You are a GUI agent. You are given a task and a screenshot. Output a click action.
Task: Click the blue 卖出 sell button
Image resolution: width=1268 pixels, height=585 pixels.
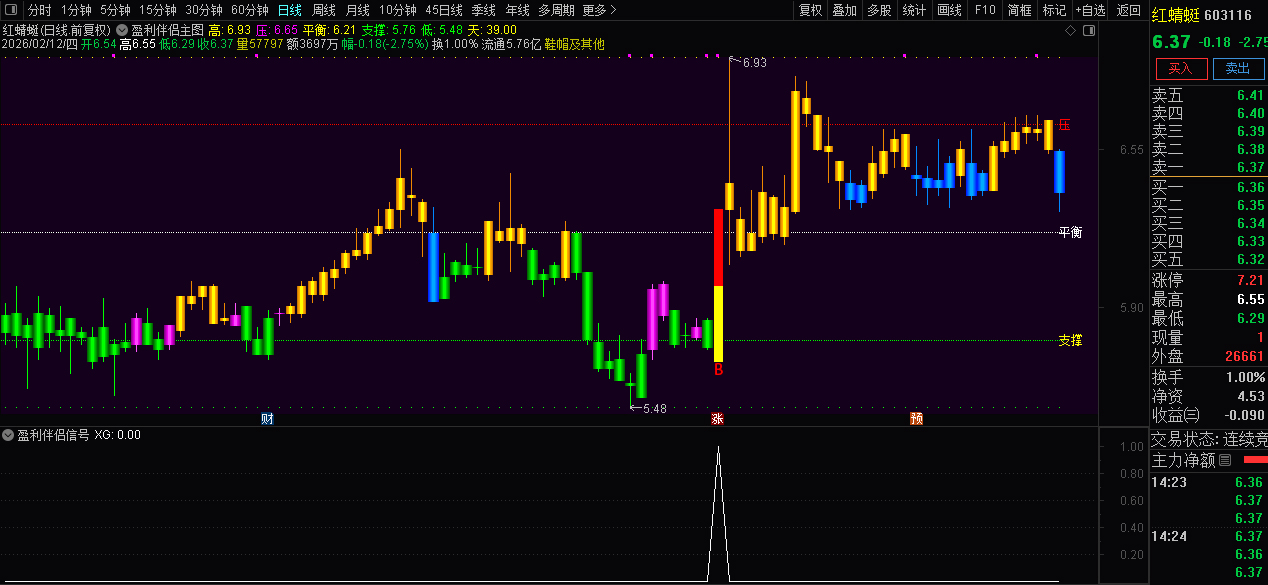tap(1238, 68)
